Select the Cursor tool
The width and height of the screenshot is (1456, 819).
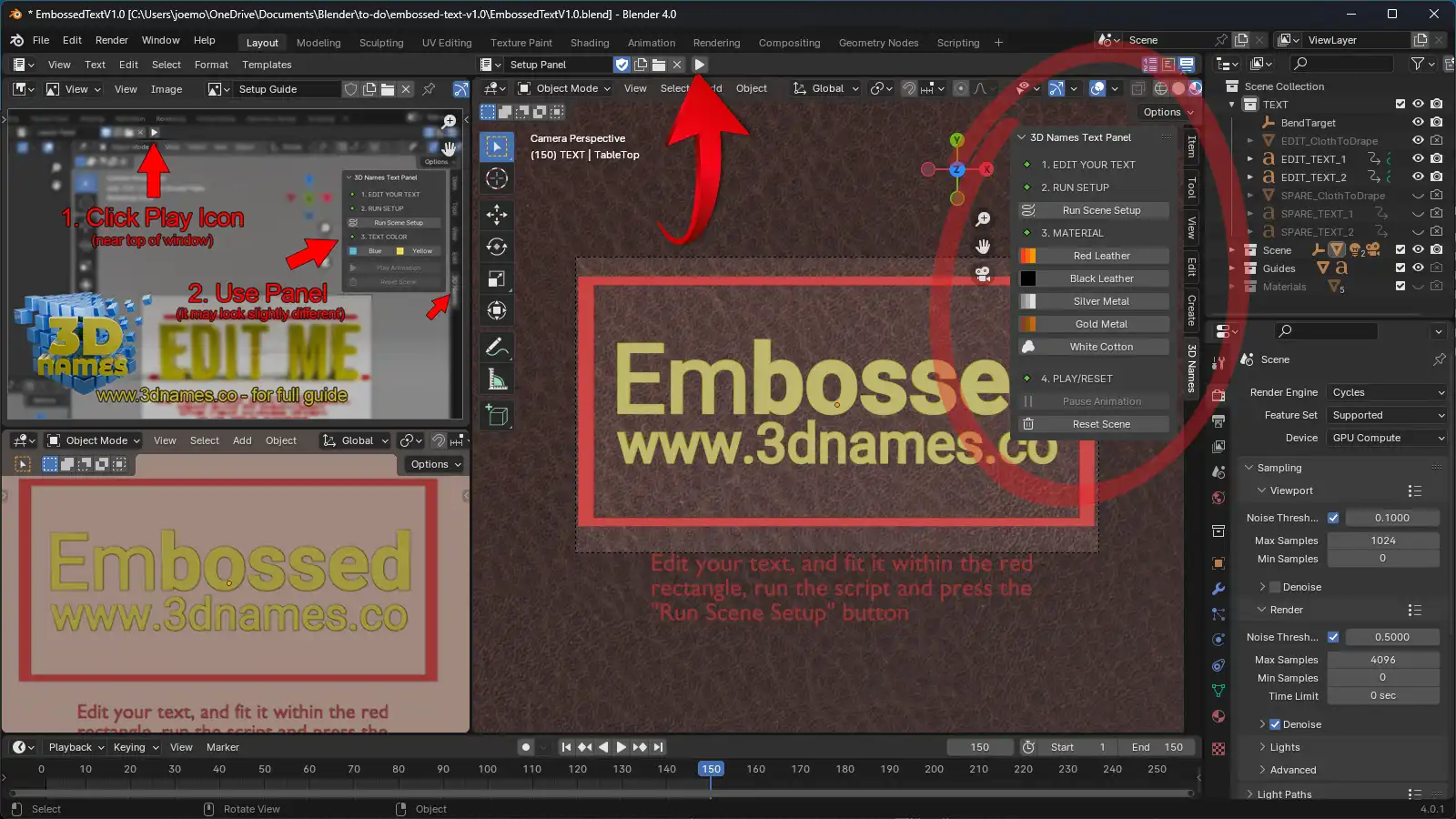pyautogui.click(x=497, y=178)
